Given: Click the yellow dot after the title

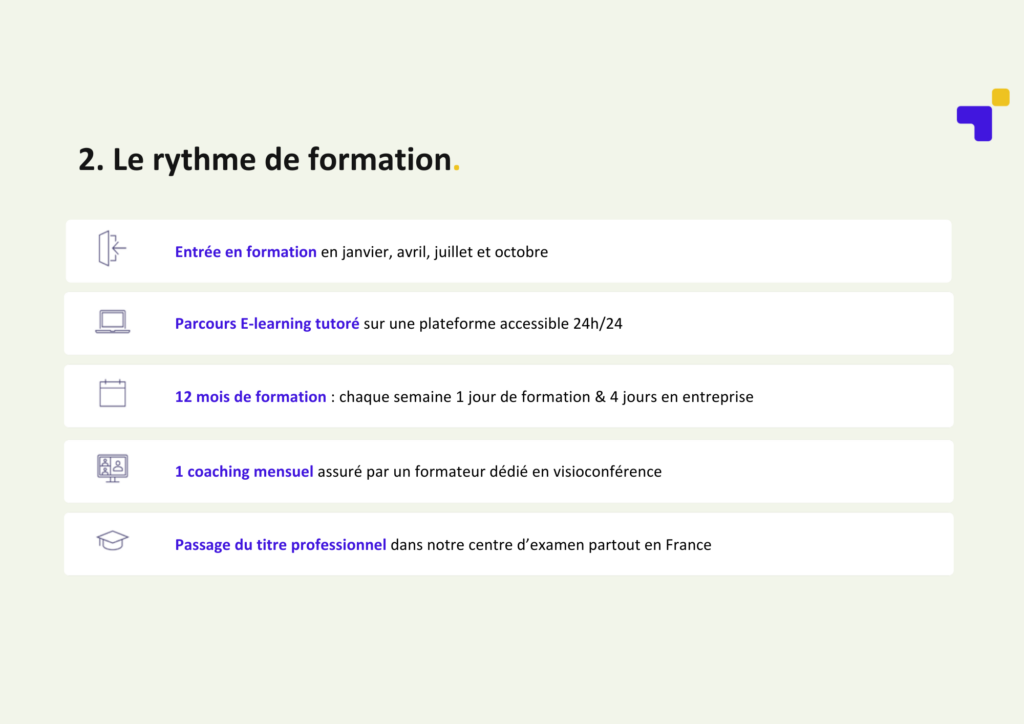Looking at the screenshot, I should coord(456,169).
